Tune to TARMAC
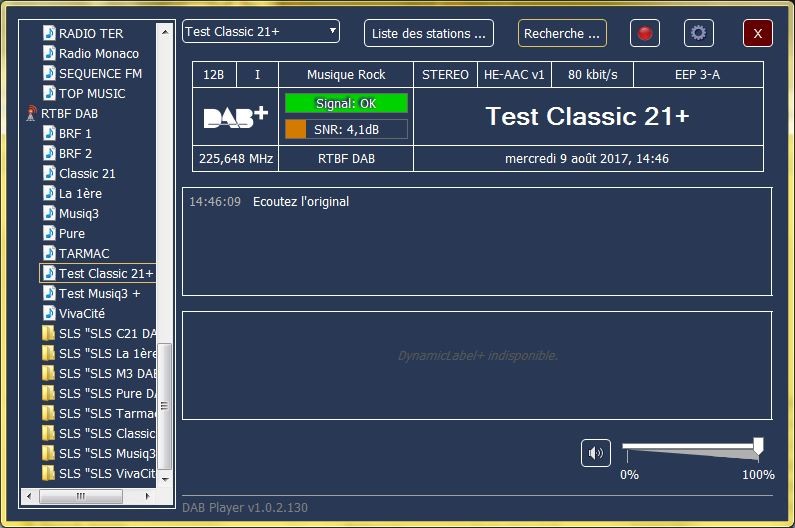 click(x=77, y=253)
